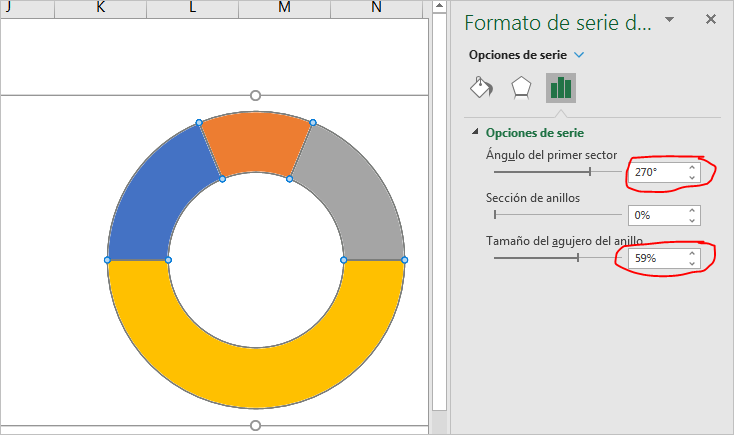Viewport: 734px width, 435px height.
Task: Click the vertical scrollbar thumb
Action: [x=439, y=212]
